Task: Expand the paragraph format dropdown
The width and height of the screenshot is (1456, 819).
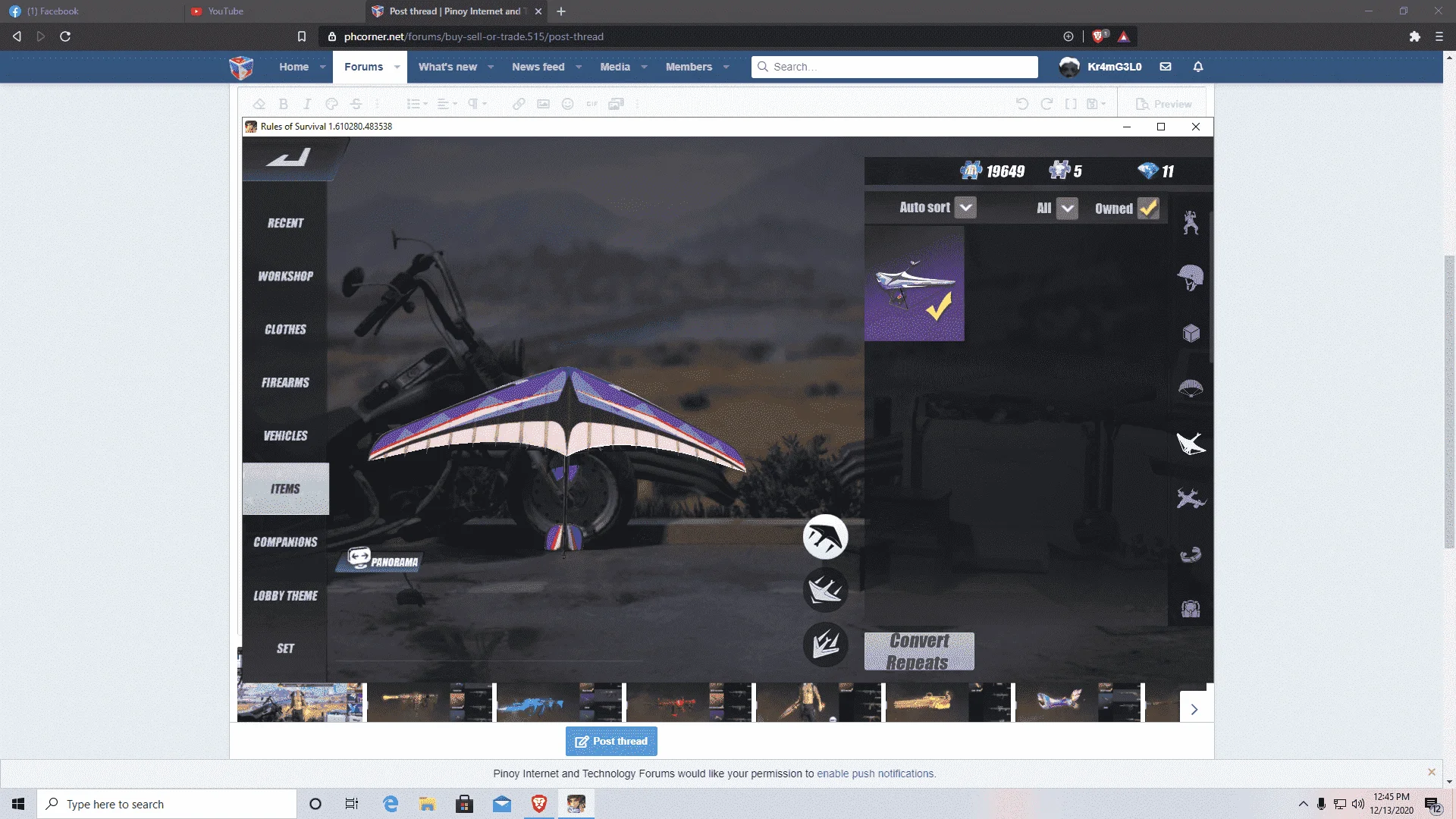Action: coord(477,104)
